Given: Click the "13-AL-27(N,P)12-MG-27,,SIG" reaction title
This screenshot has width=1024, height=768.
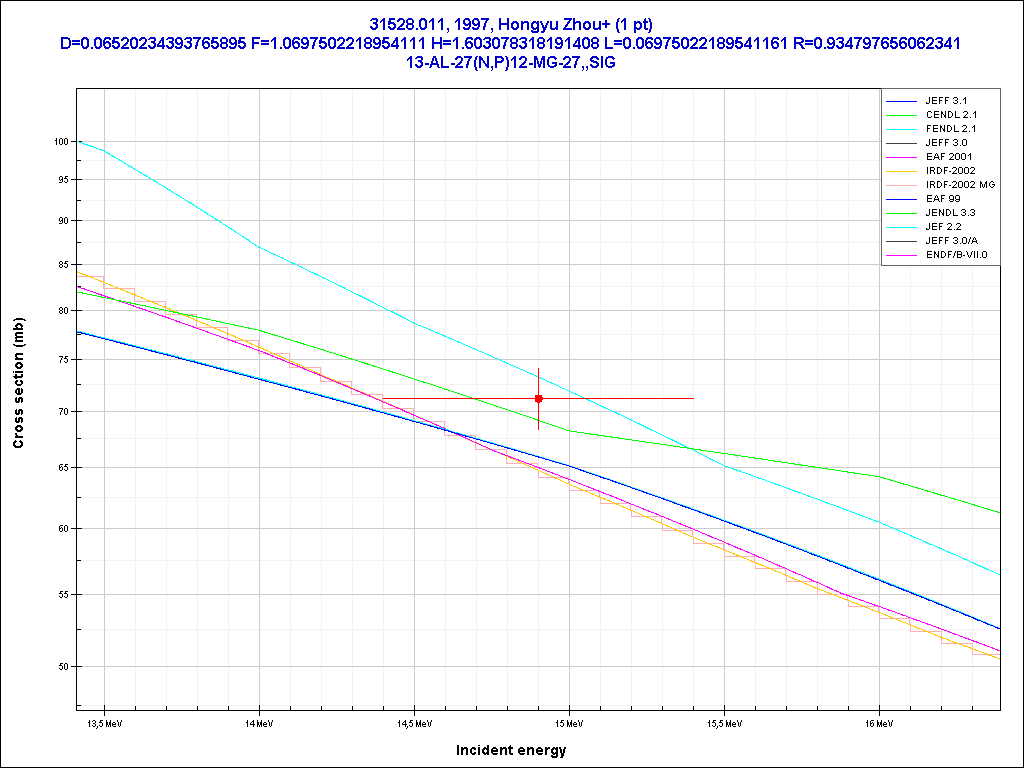Looking at the screenshot, I should pyautogui.click(x=511, y=62).
